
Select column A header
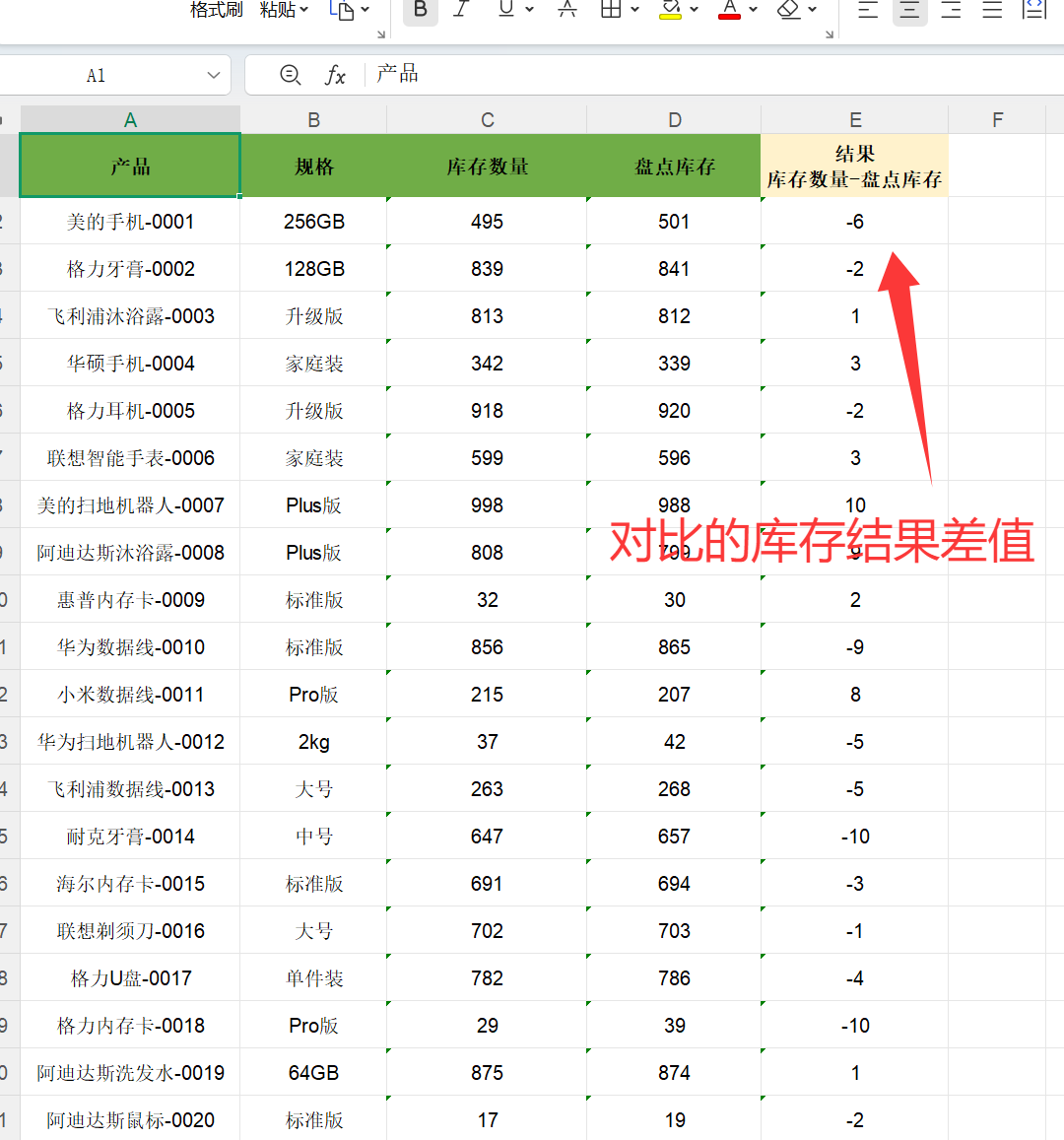click(130, 120)
